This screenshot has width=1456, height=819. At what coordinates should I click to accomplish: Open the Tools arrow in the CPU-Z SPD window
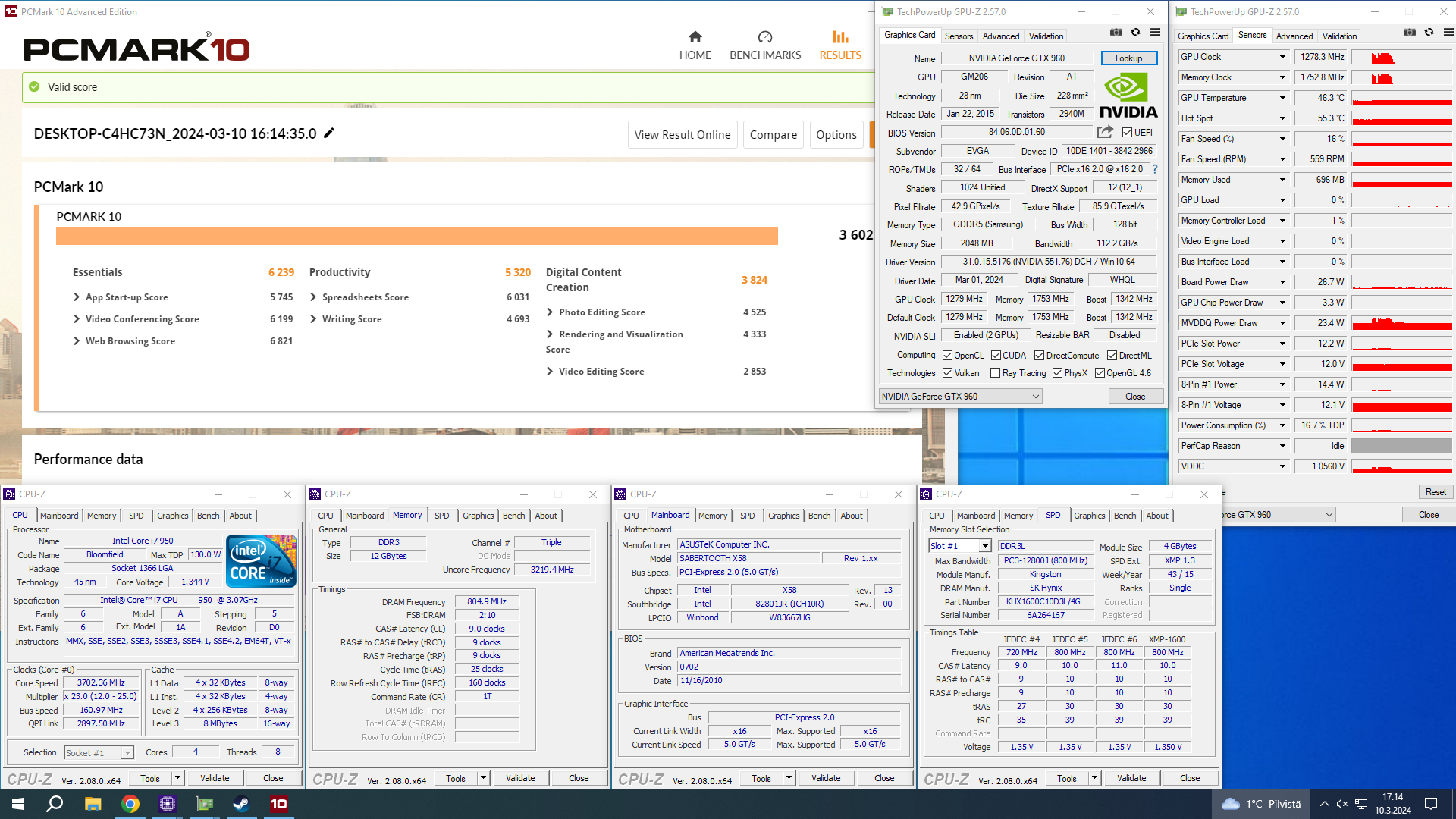click(x=1094, y=778)
